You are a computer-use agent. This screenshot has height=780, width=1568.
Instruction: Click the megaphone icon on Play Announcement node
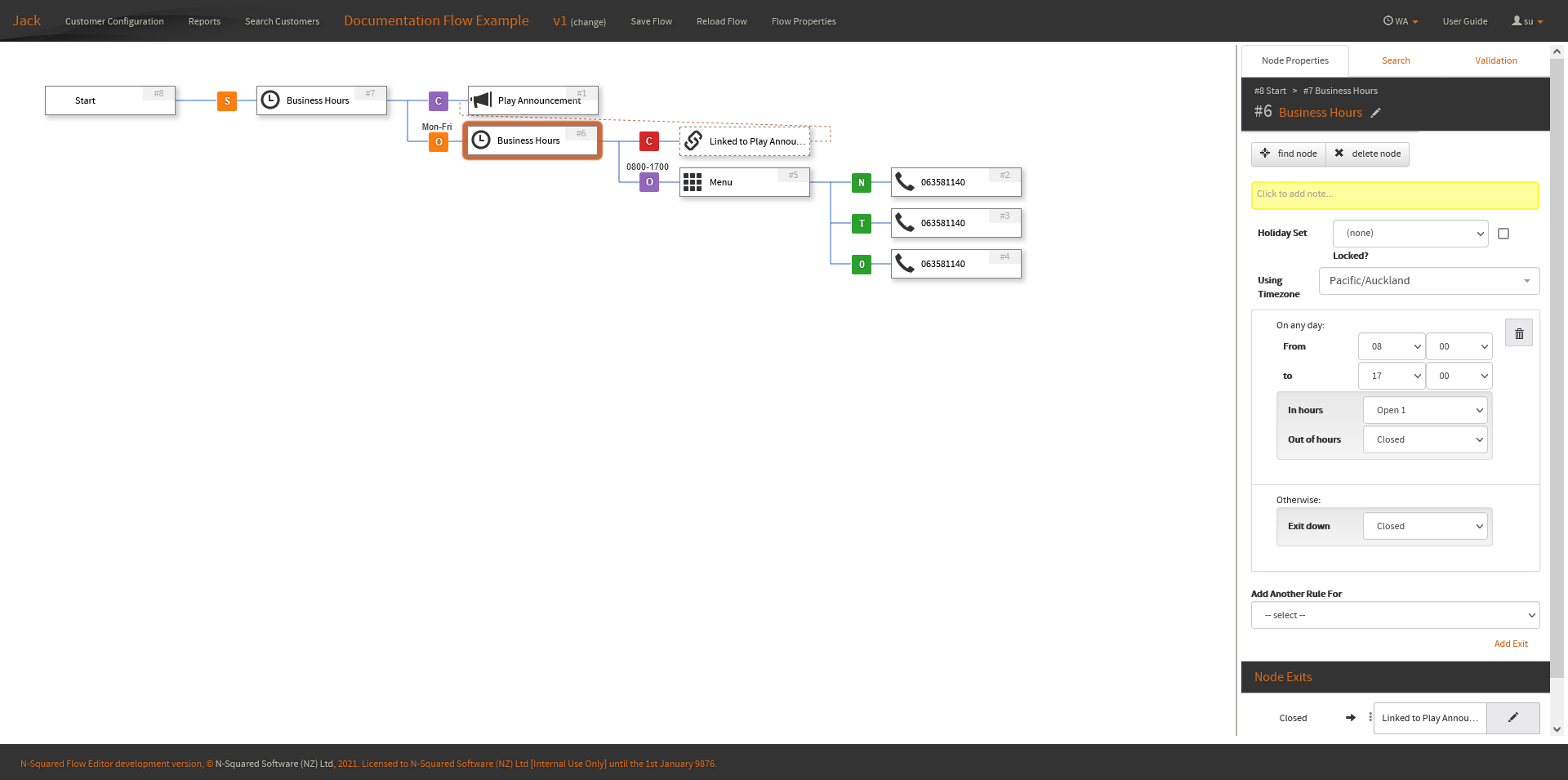(481, 100)
